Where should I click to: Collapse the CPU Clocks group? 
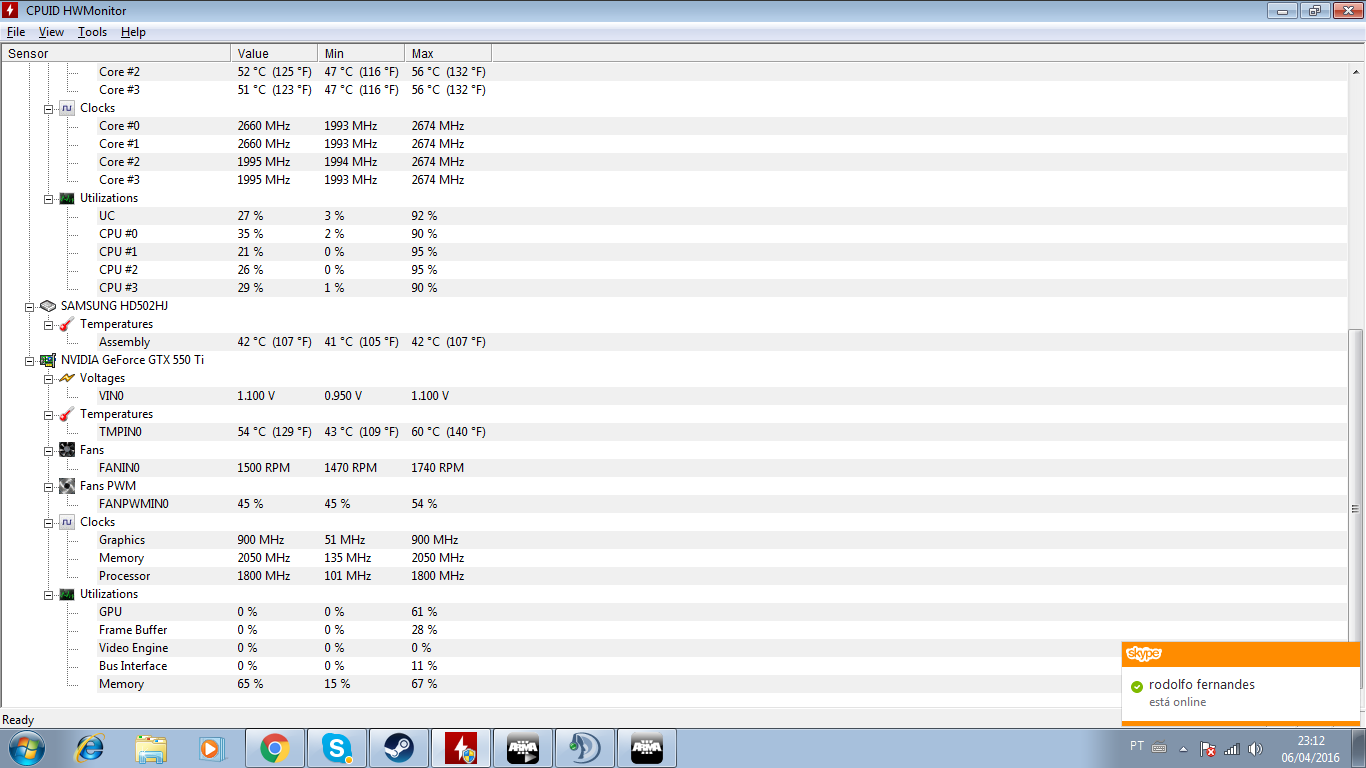coord(48,108)
